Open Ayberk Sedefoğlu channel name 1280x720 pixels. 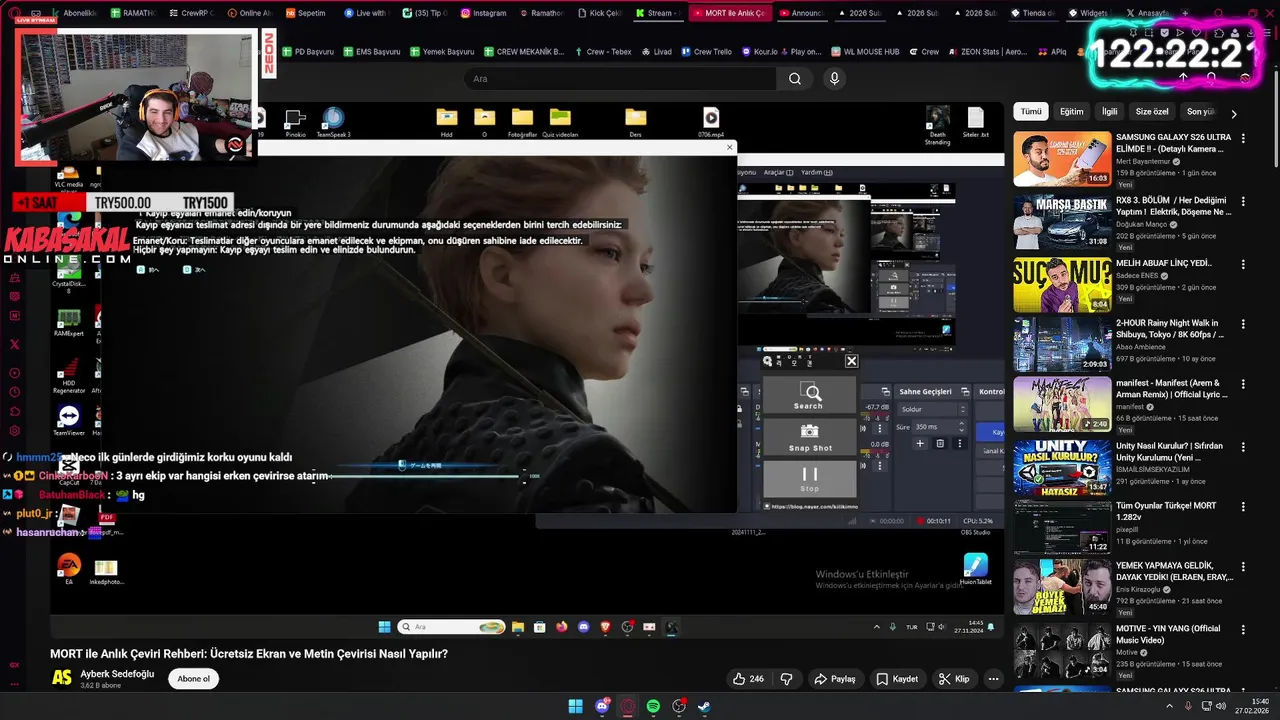(117, 674)
